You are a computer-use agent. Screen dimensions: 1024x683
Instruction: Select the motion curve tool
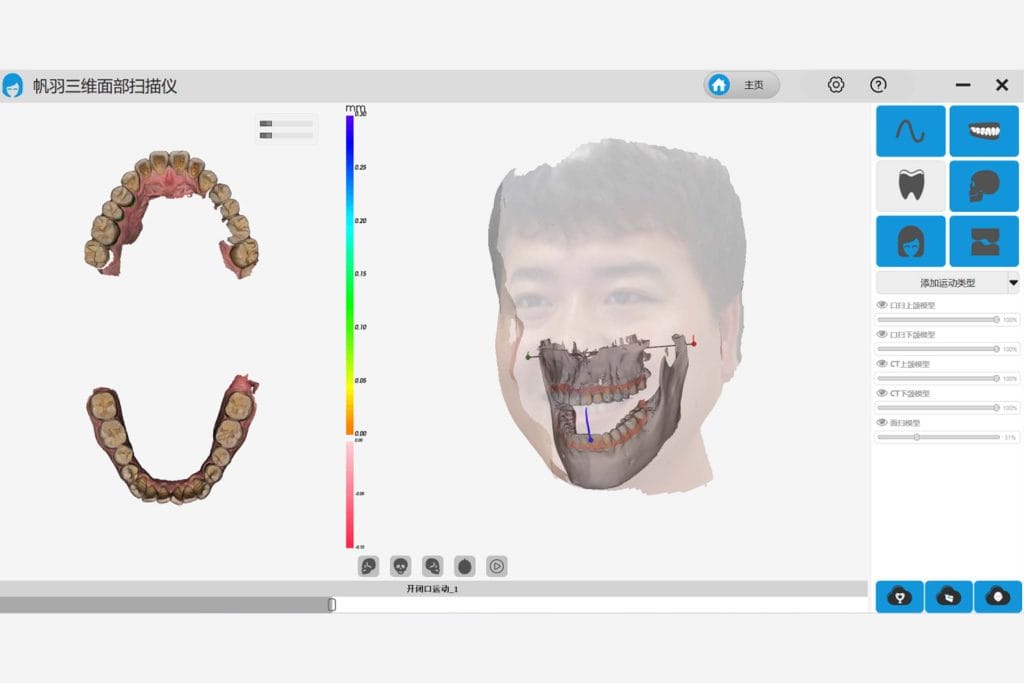[x=910, y=131]
